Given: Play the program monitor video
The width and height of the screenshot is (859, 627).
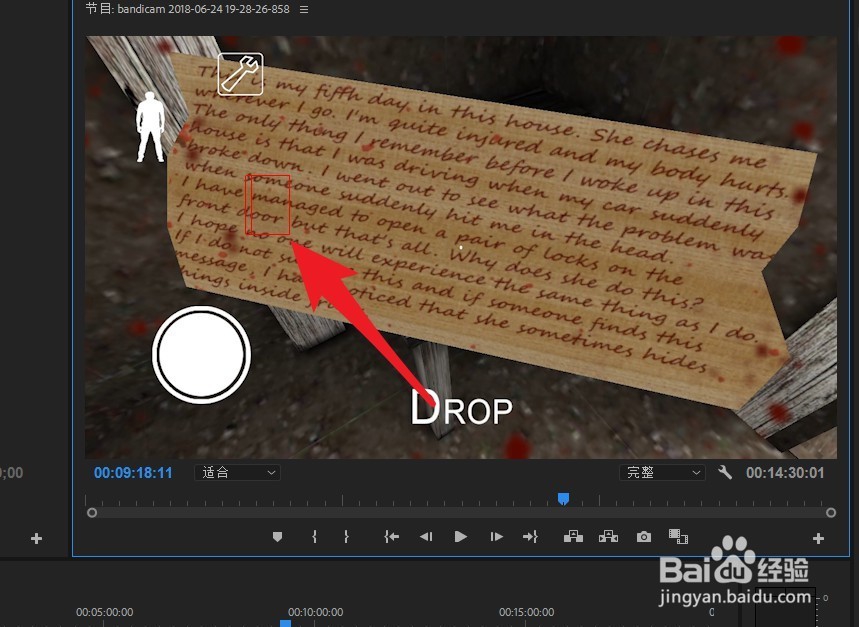Looking at the screenshot, I should pos(461,537).
